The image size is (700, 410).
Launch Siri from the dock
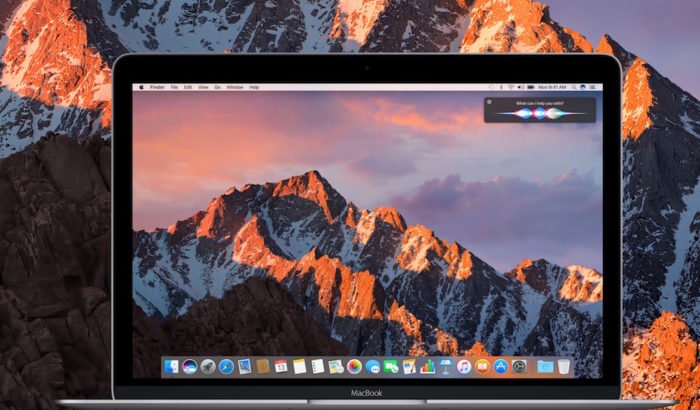pyautogui.click(x=189, y=367)
